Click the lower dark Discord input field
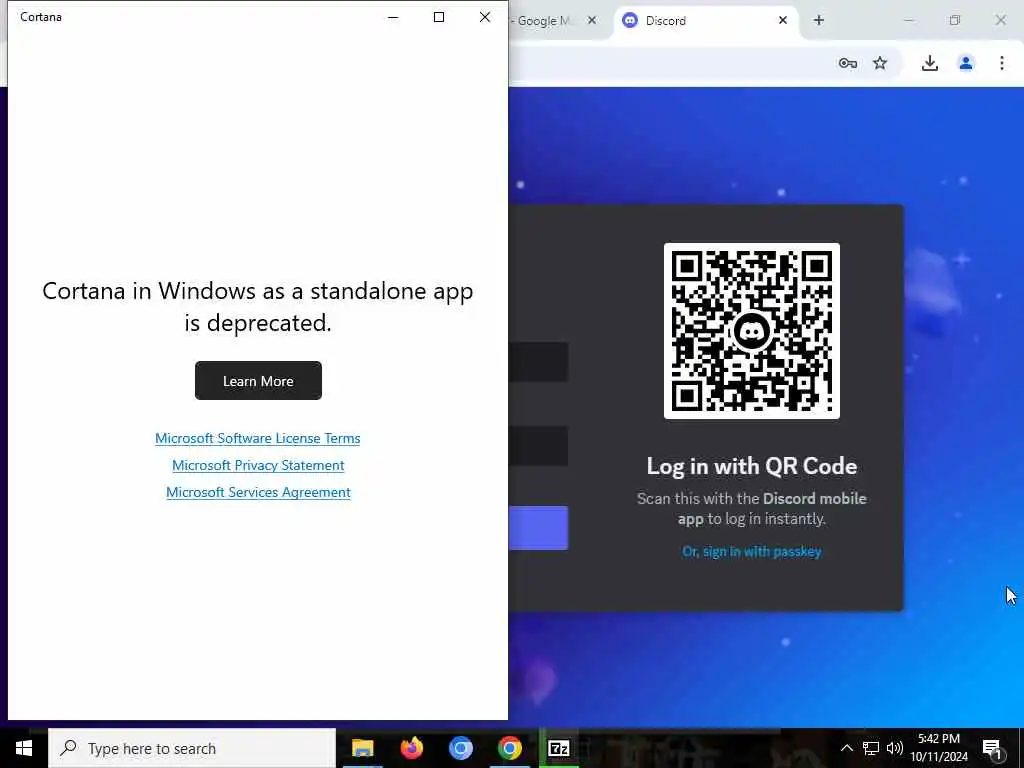The image size is (1024, 768). (539, 446)
